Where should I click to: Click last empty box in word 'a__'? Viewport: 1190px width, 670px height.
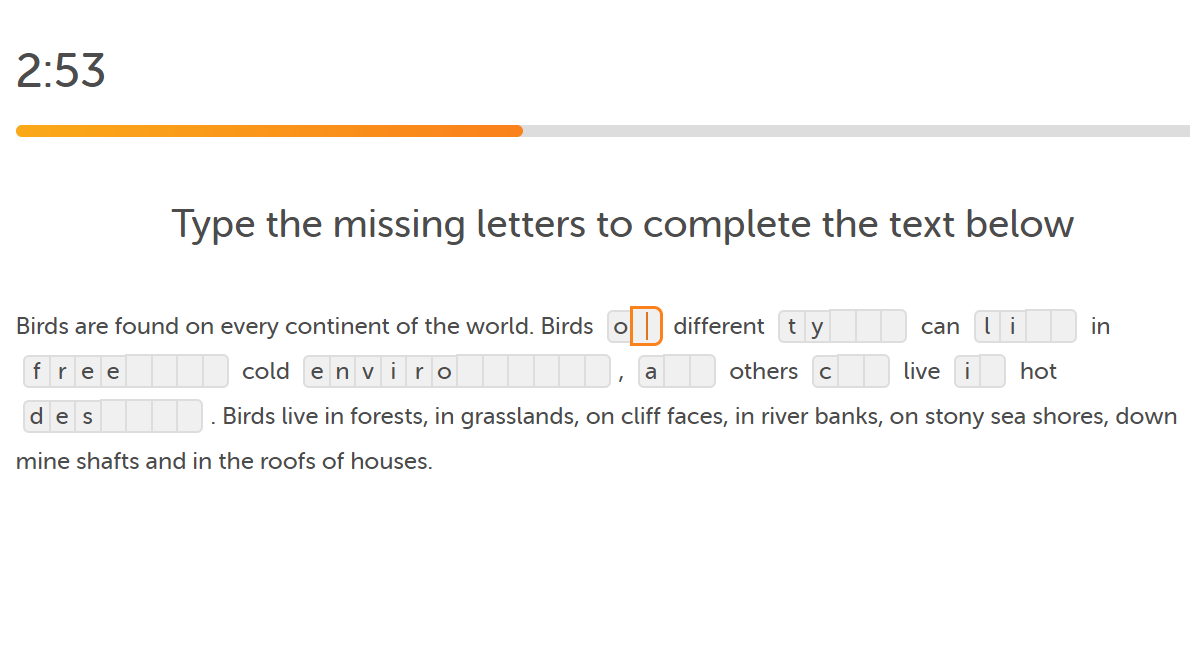pos(702,371)
